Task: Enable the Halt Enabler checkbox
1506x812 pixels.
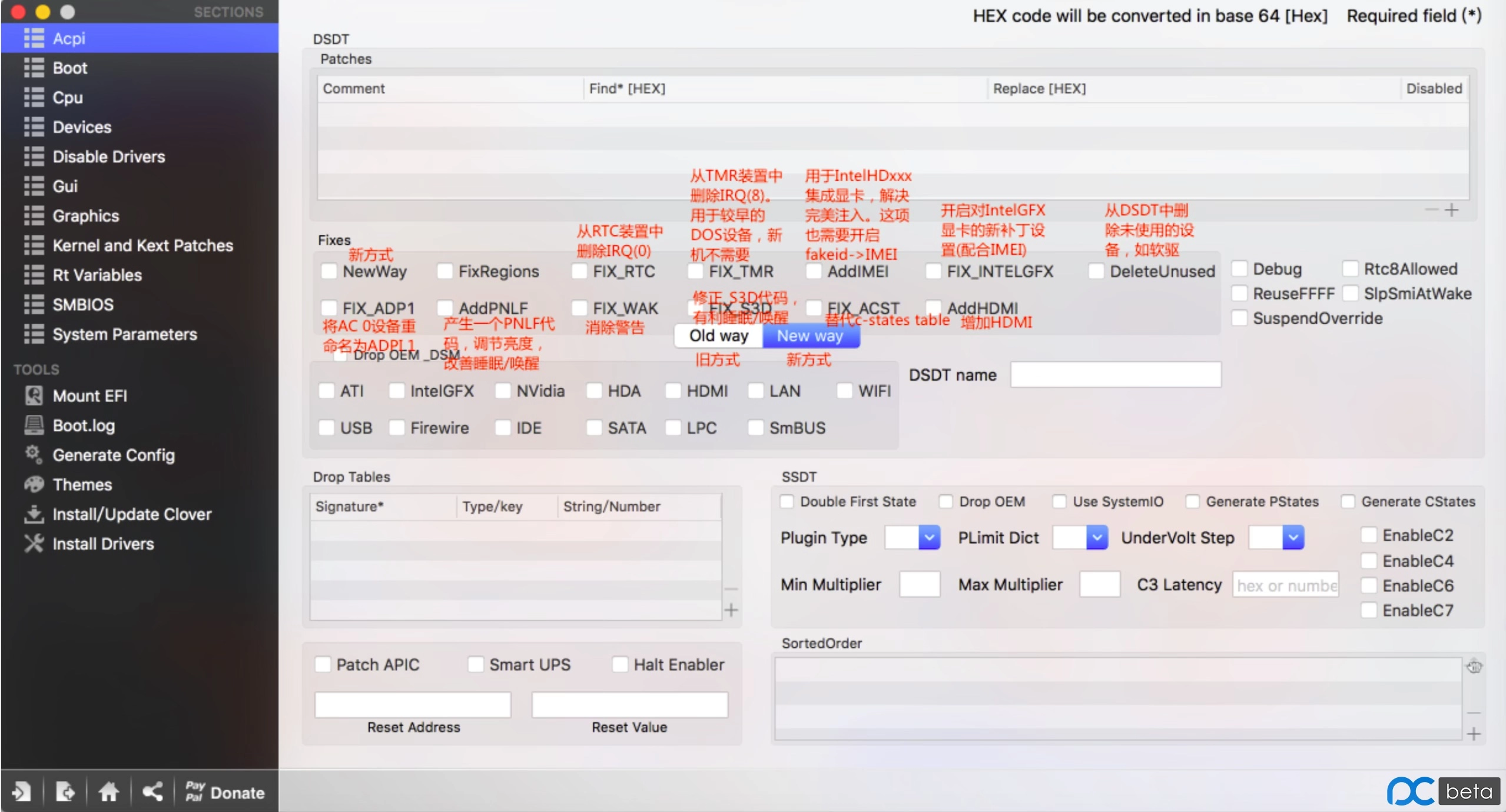Action: pos(620,664)
